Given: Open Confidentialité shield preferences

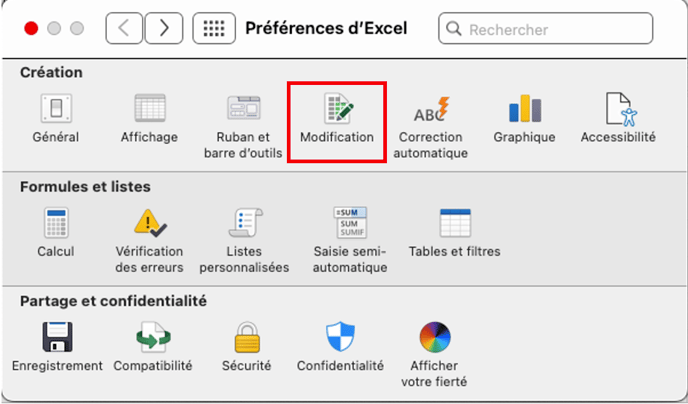Looking at the screenshot, I should 340,337.
